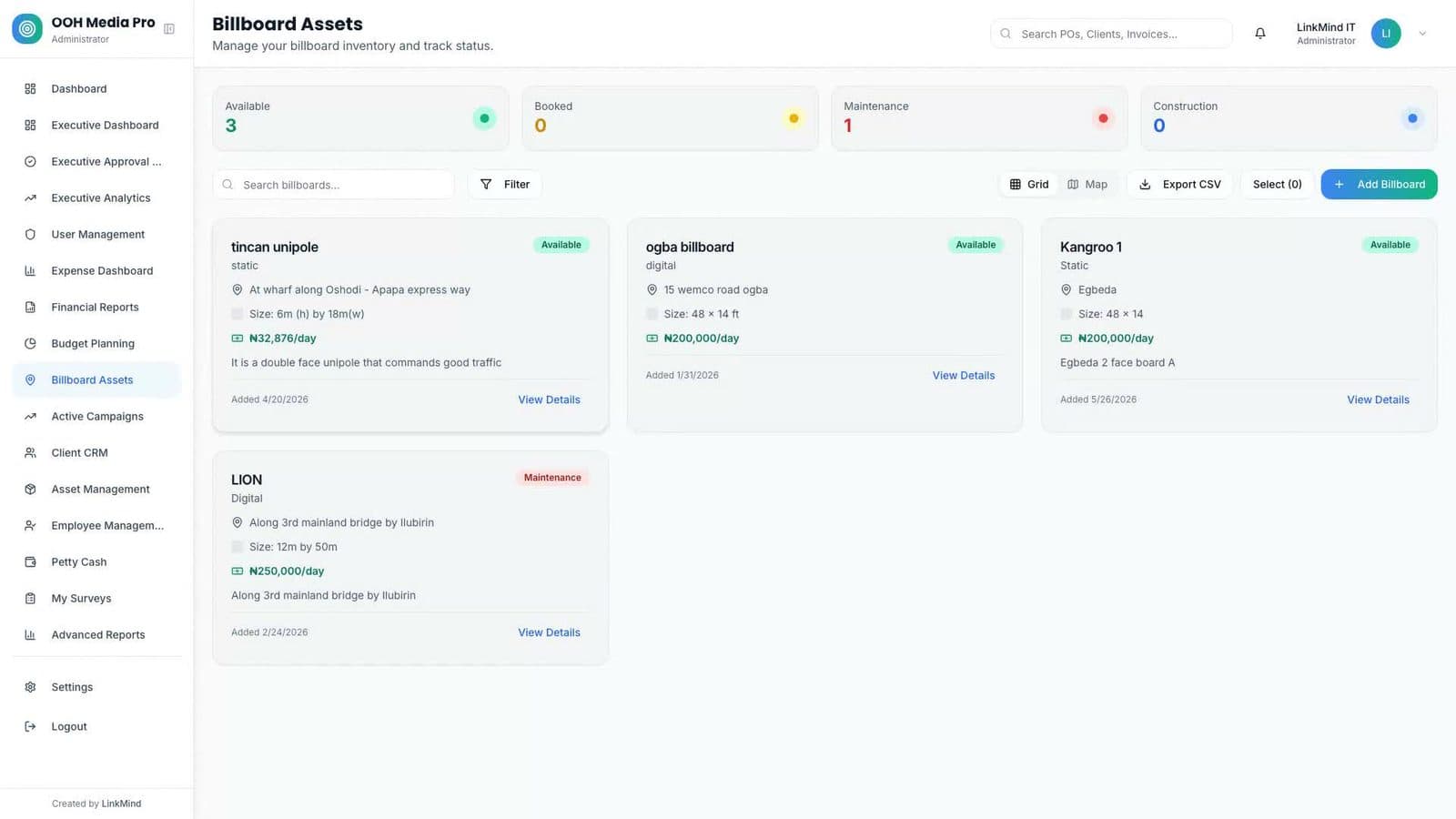This screenshot has width=1456, height=819.
Task: Log out using the Logout item
Action: (96, 726)
